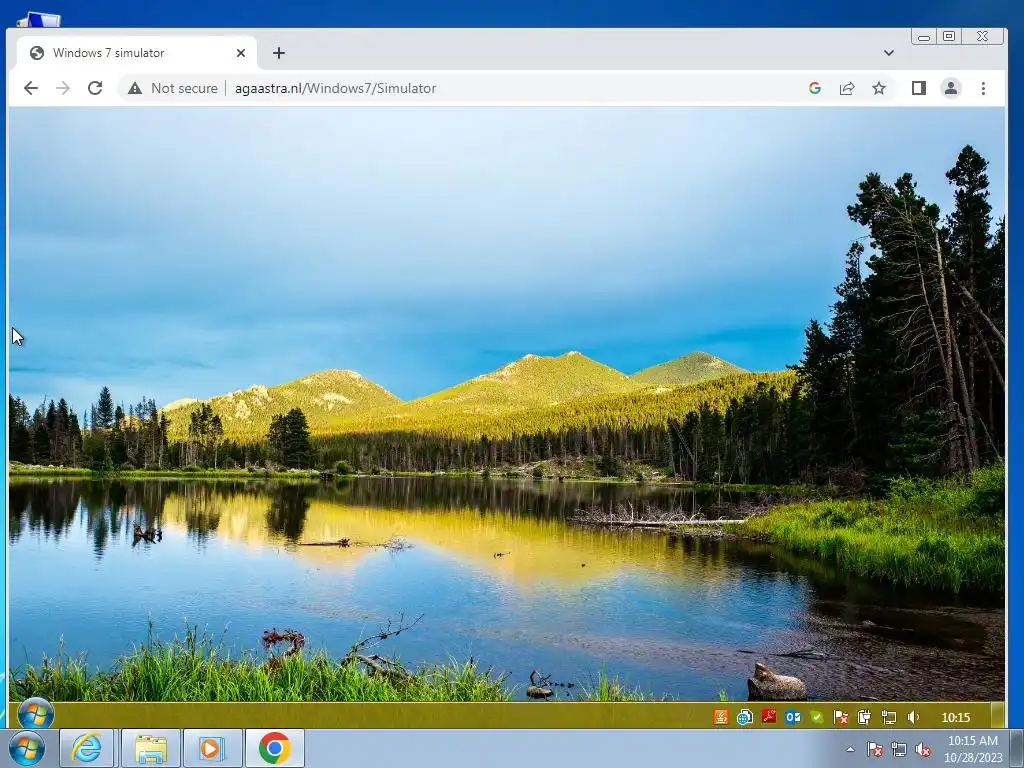1024x768 pixels.
Task: Open host network tray icon
Action: click(899, 749)
